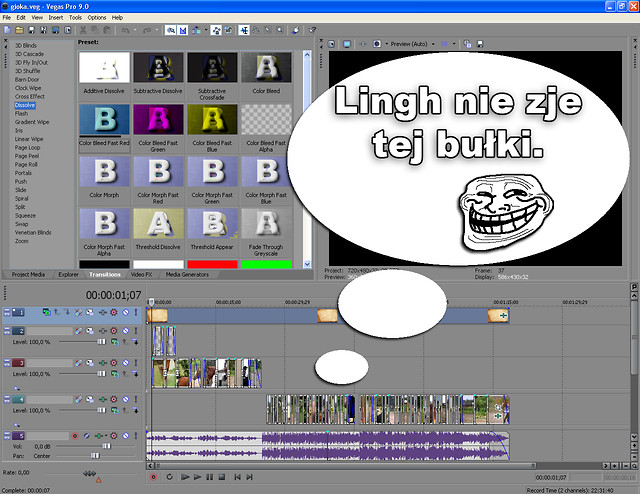Solo video track 1
Screen dimensions: 640x494
pos(136,312)
